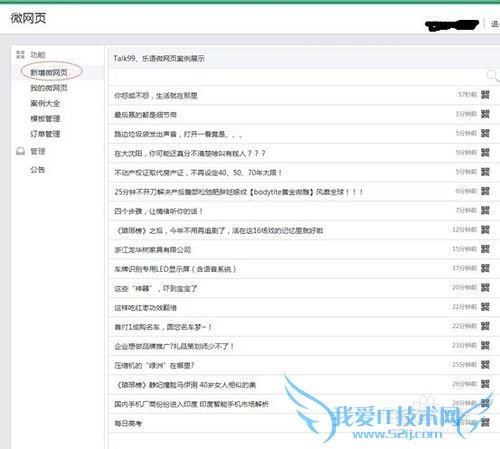The width and height of the screenshot is (500, 449).
Task: Click the magnifier search icon
Action: 492,76
